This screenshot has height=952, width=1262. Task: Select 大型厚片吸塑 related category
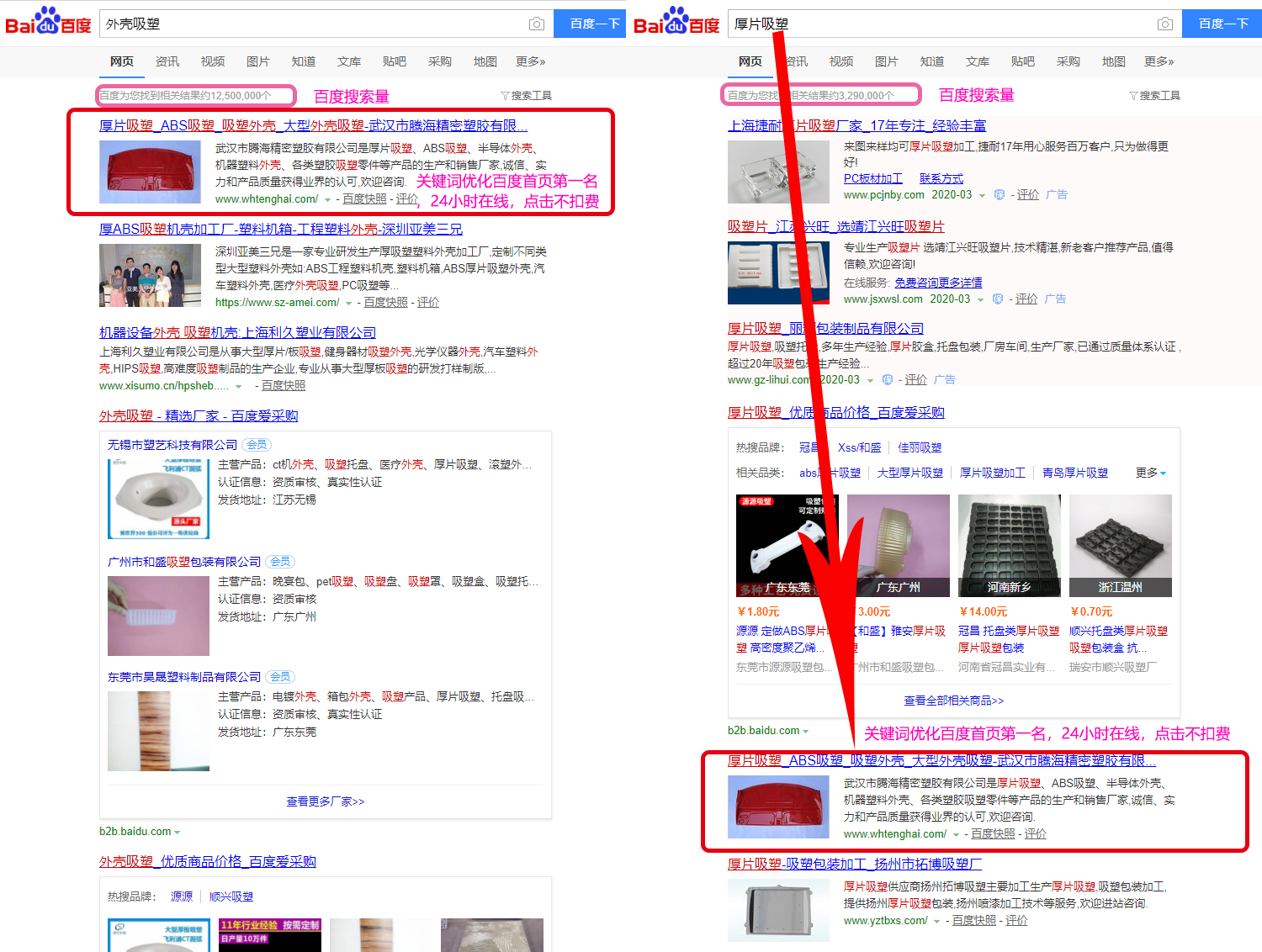click(910, 473)
